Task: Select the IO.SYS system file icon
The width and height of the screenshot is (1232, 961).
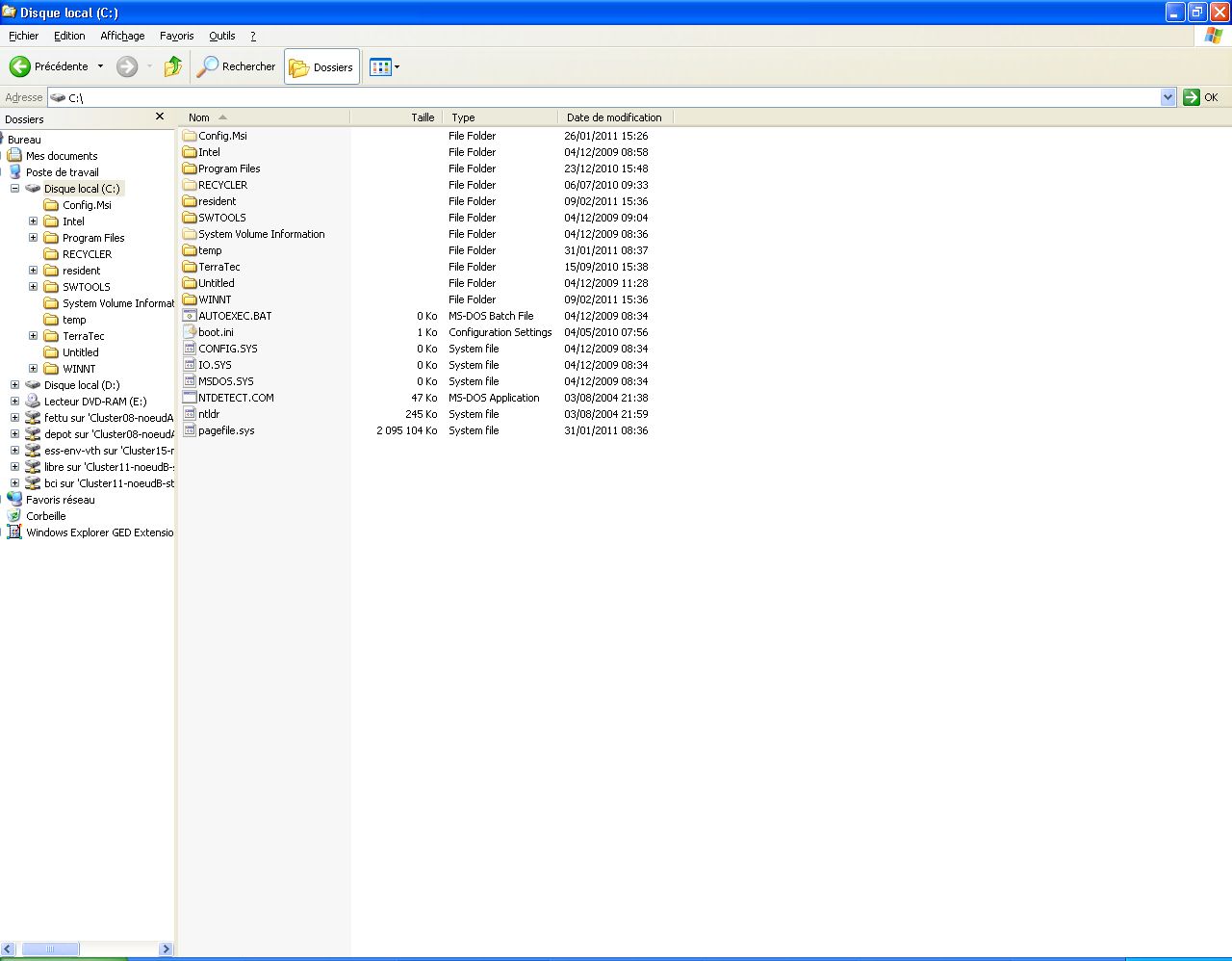Action: pyautogui.click(x=190, y=365)
